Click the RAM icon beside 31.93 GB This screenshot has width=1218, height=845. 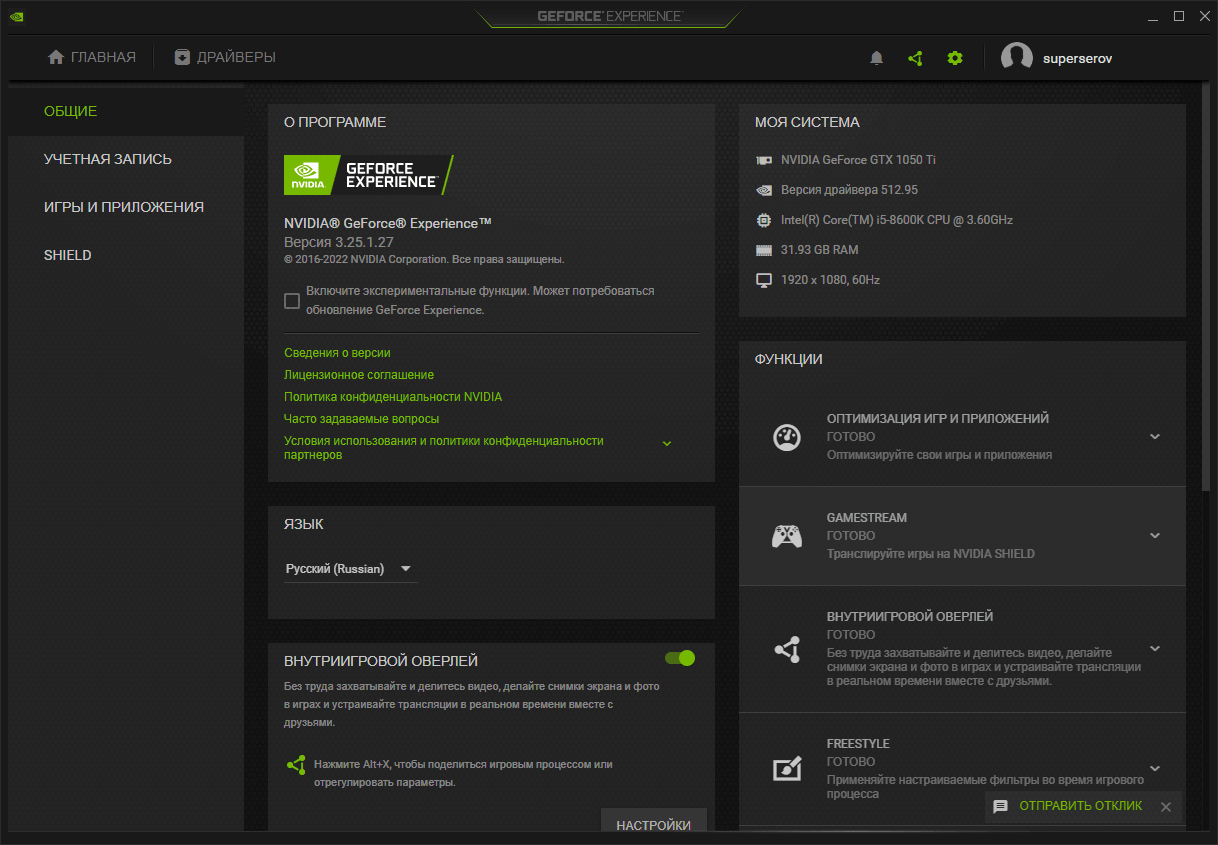(x=764, y=250)
